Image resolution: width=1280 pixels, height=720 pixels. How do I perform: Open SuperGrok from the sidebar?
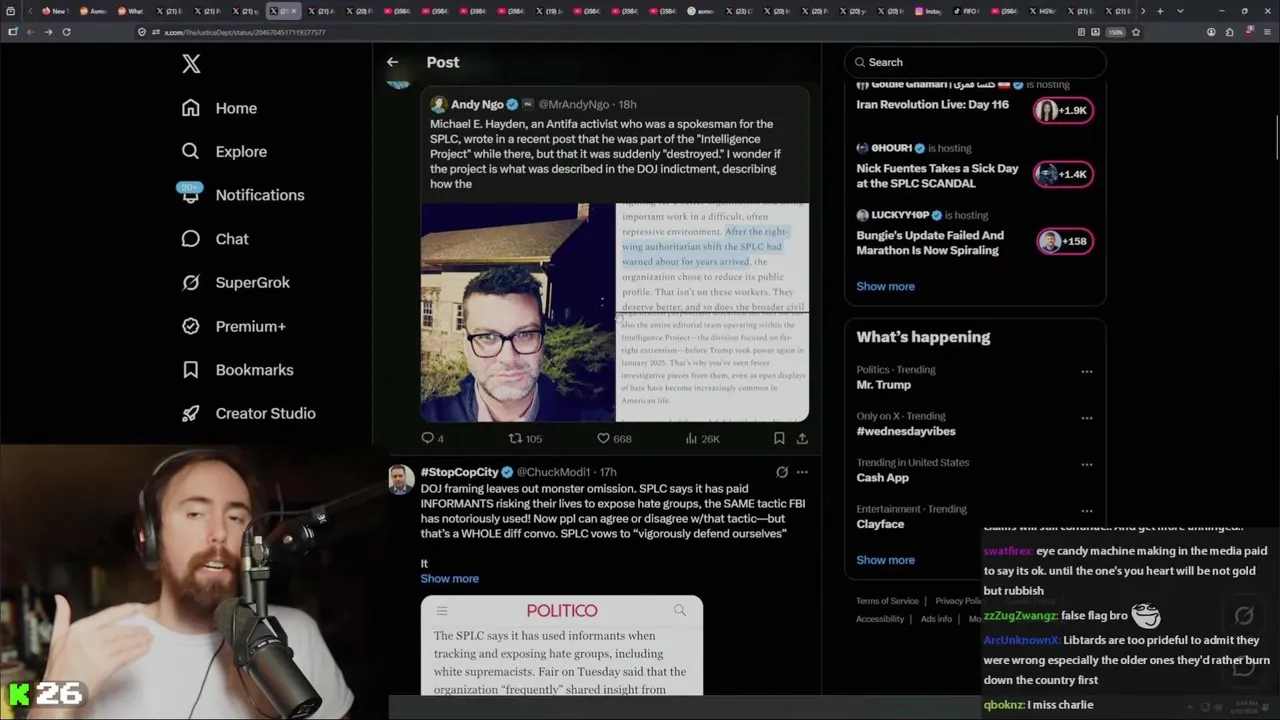235,282
